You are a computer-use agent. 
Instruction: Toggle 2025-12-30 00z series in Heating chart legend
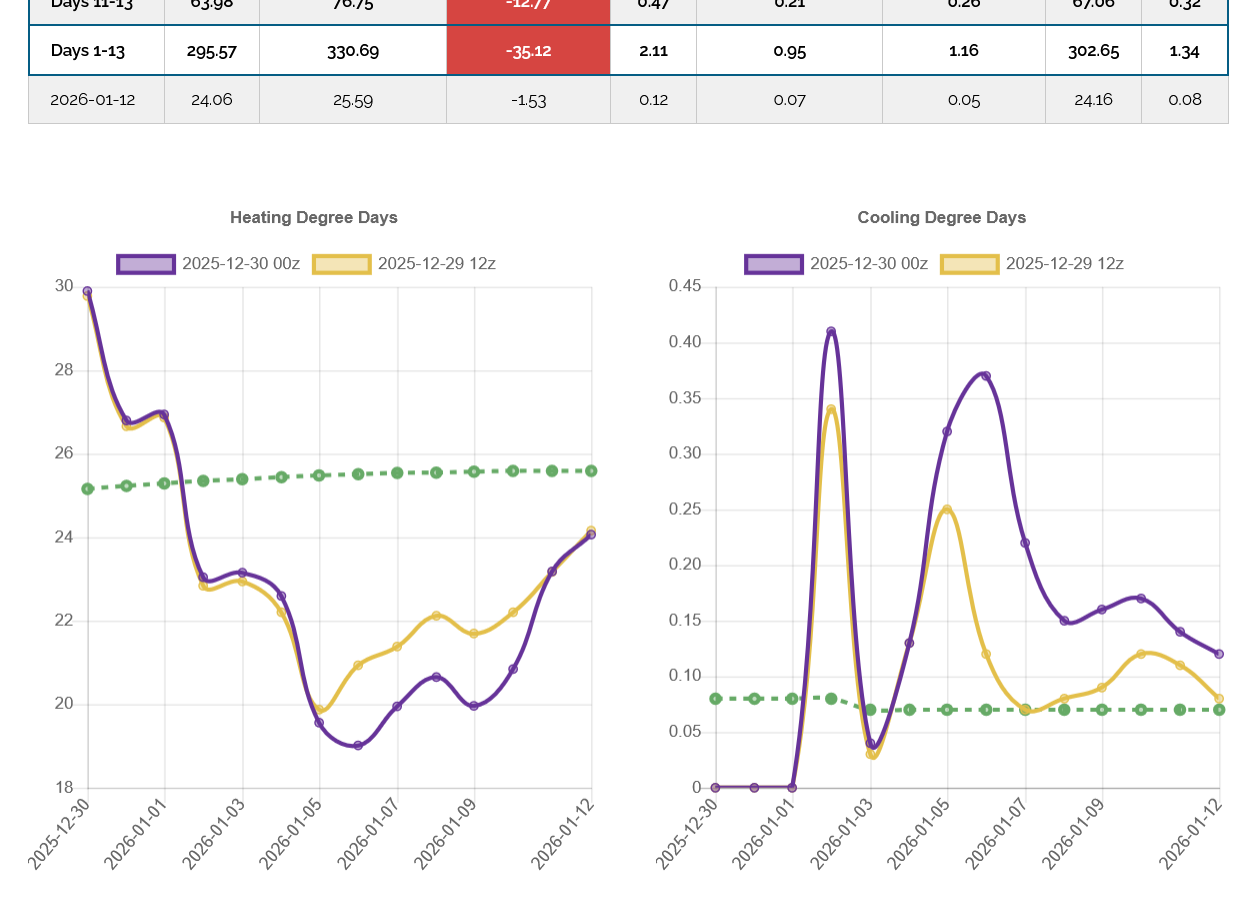(x=208, y=264)
